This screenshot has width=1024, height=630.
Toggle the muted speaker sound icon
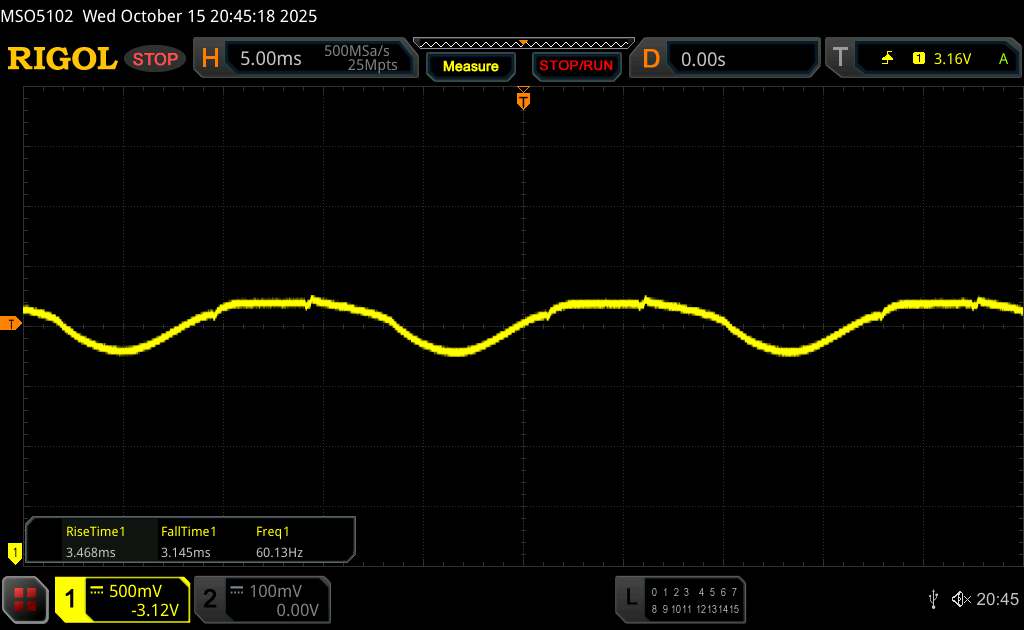click(960, 599)
